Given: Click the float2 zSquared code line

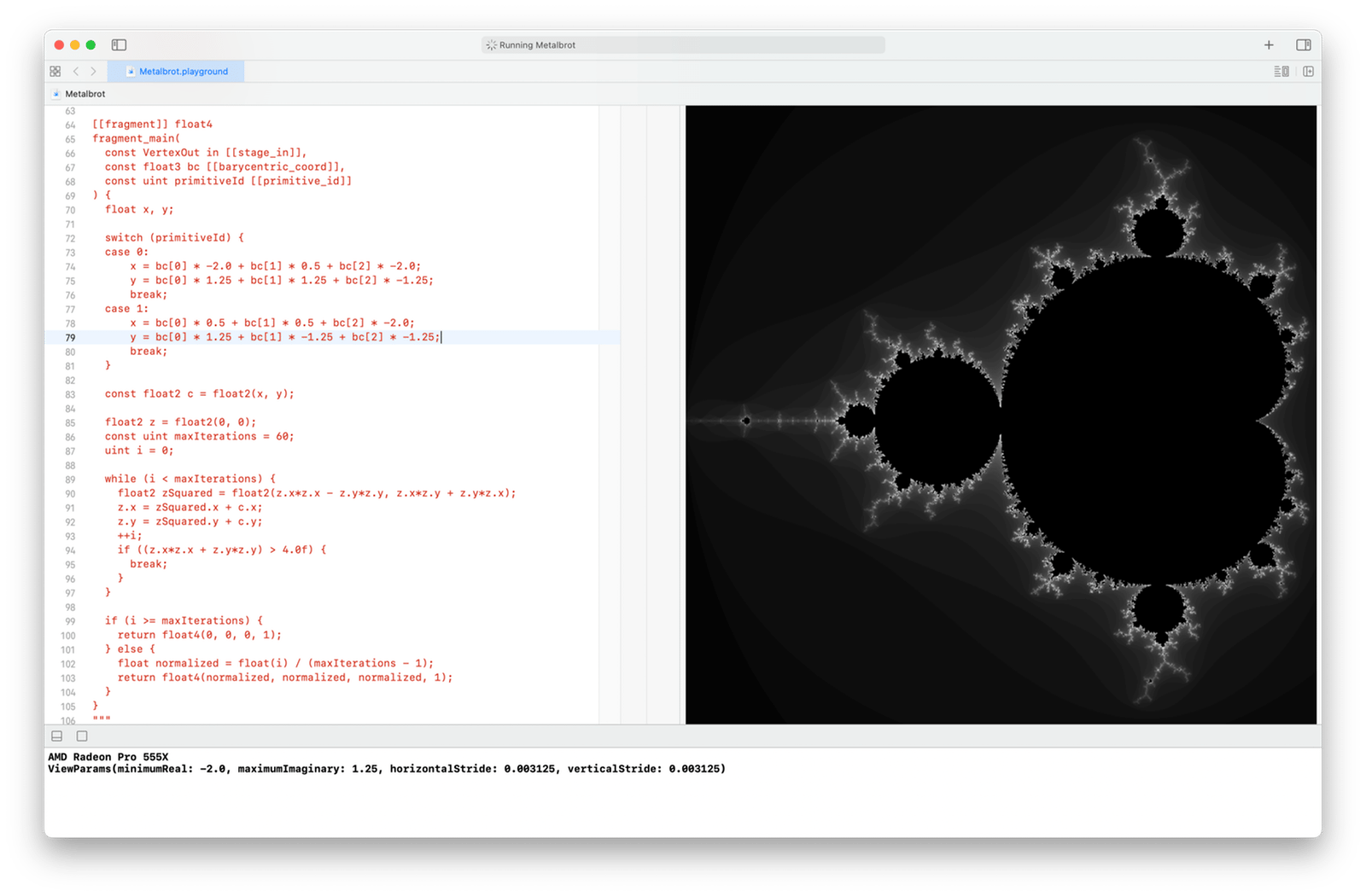Looking at the screenshot, I should click(317, 493).
